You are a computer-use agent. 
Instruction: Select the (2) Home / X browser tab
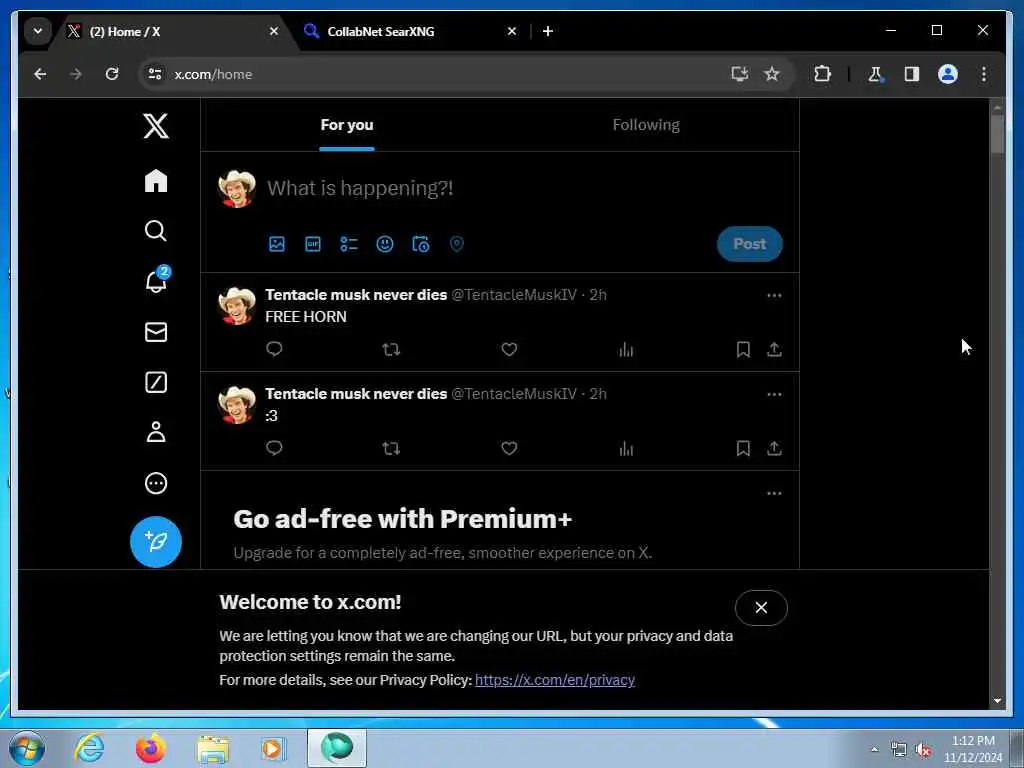pyautogui.click(x=173, y=31)
